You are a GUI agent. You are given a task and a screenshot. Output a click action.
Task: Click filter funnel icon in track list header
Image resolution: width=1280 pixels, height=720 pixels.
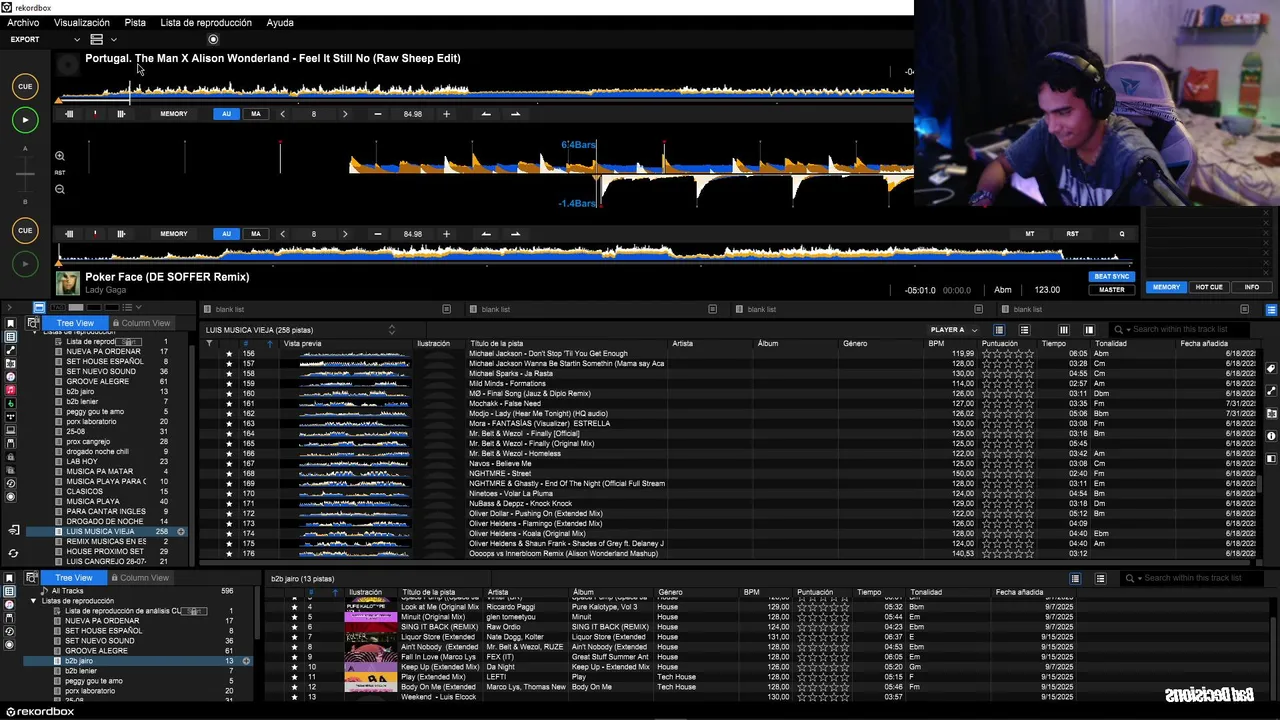click(x=209, y=344)
